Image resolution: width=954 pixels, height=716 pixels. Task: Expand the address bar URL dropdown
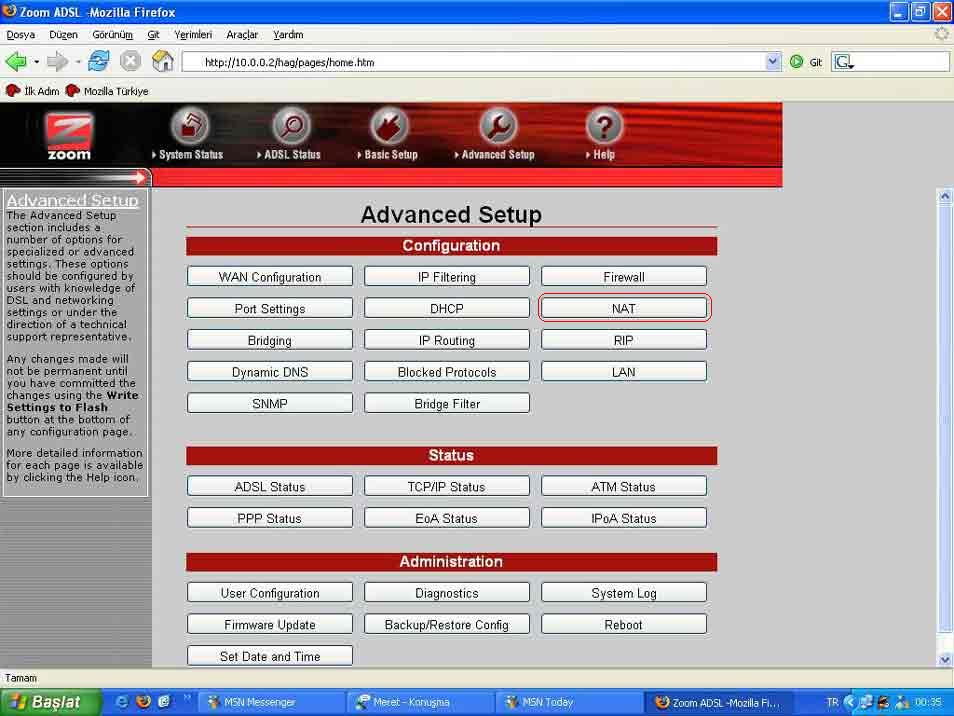pyautogui.click(x=773, y=61)
